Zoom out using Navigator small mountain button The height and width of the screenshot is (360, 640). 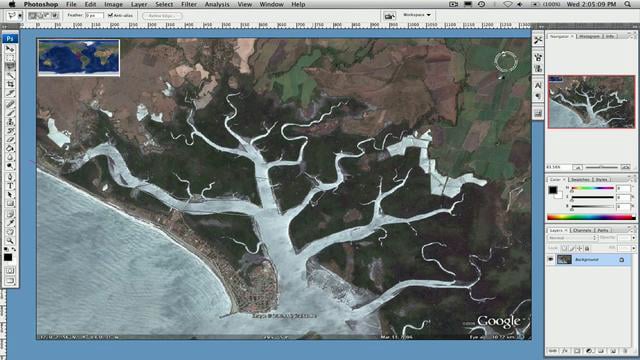[x=577, y=167]
